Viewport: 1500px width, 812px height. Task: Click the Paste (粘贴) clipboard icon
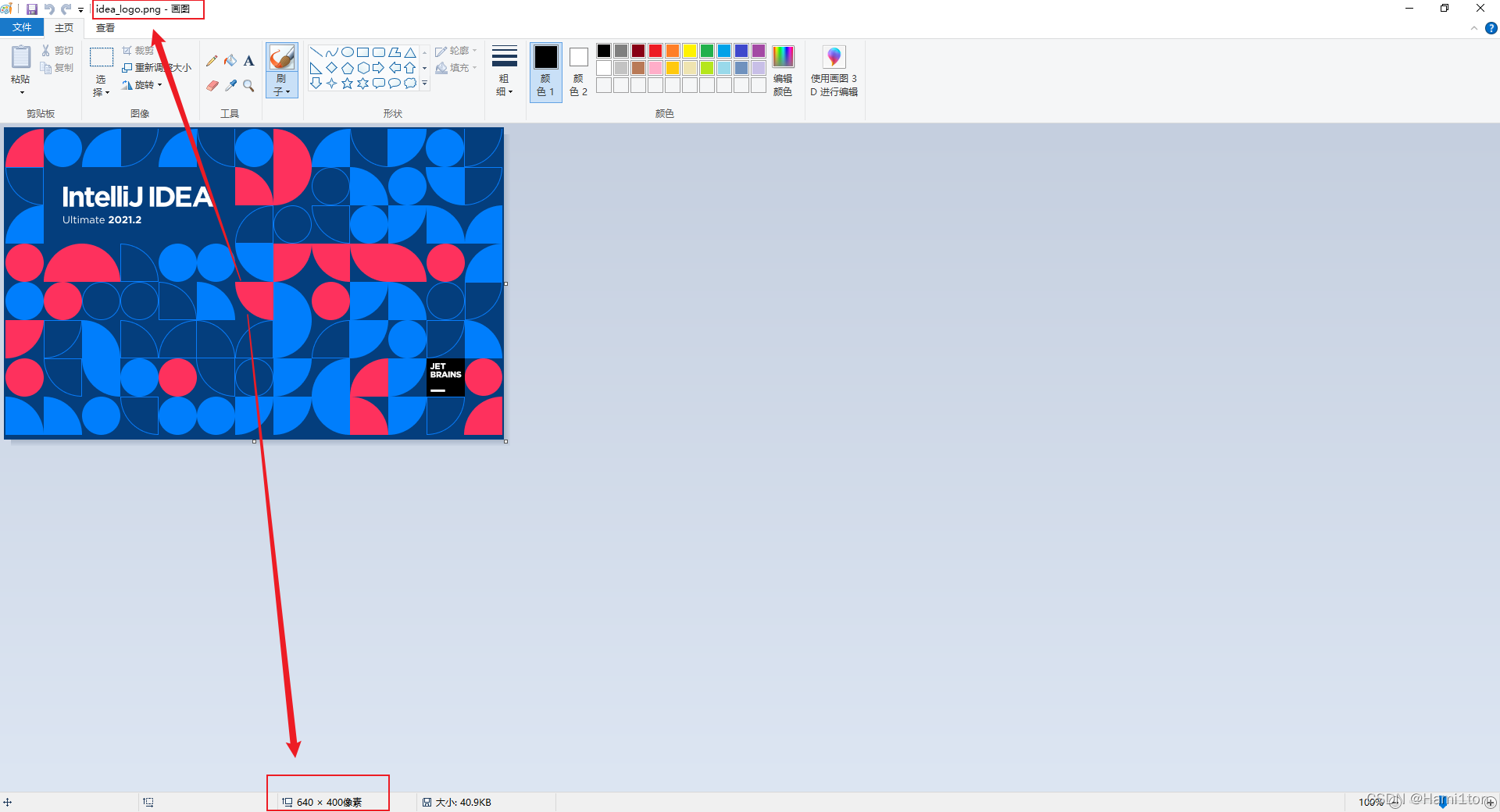point(21,57)
